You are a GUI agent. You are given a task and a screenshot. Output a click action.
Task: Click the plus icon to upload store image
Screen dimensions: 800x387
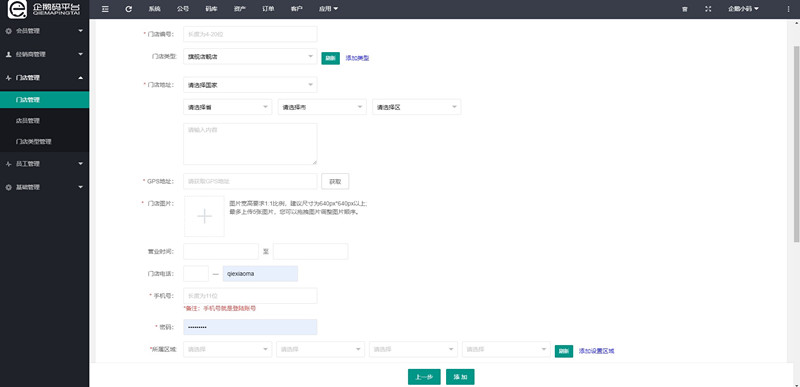[205, 216]
